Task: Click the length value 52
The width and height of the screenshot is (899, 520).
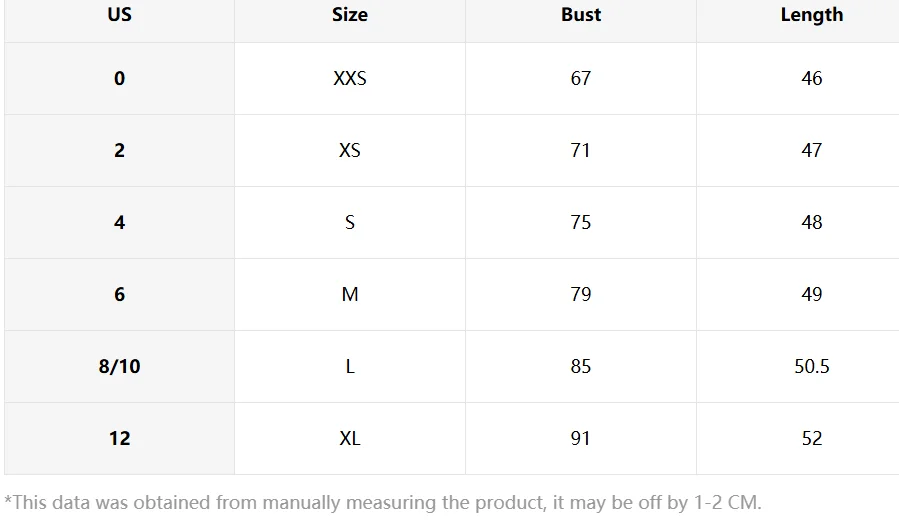Action: (x=812, y=438)
